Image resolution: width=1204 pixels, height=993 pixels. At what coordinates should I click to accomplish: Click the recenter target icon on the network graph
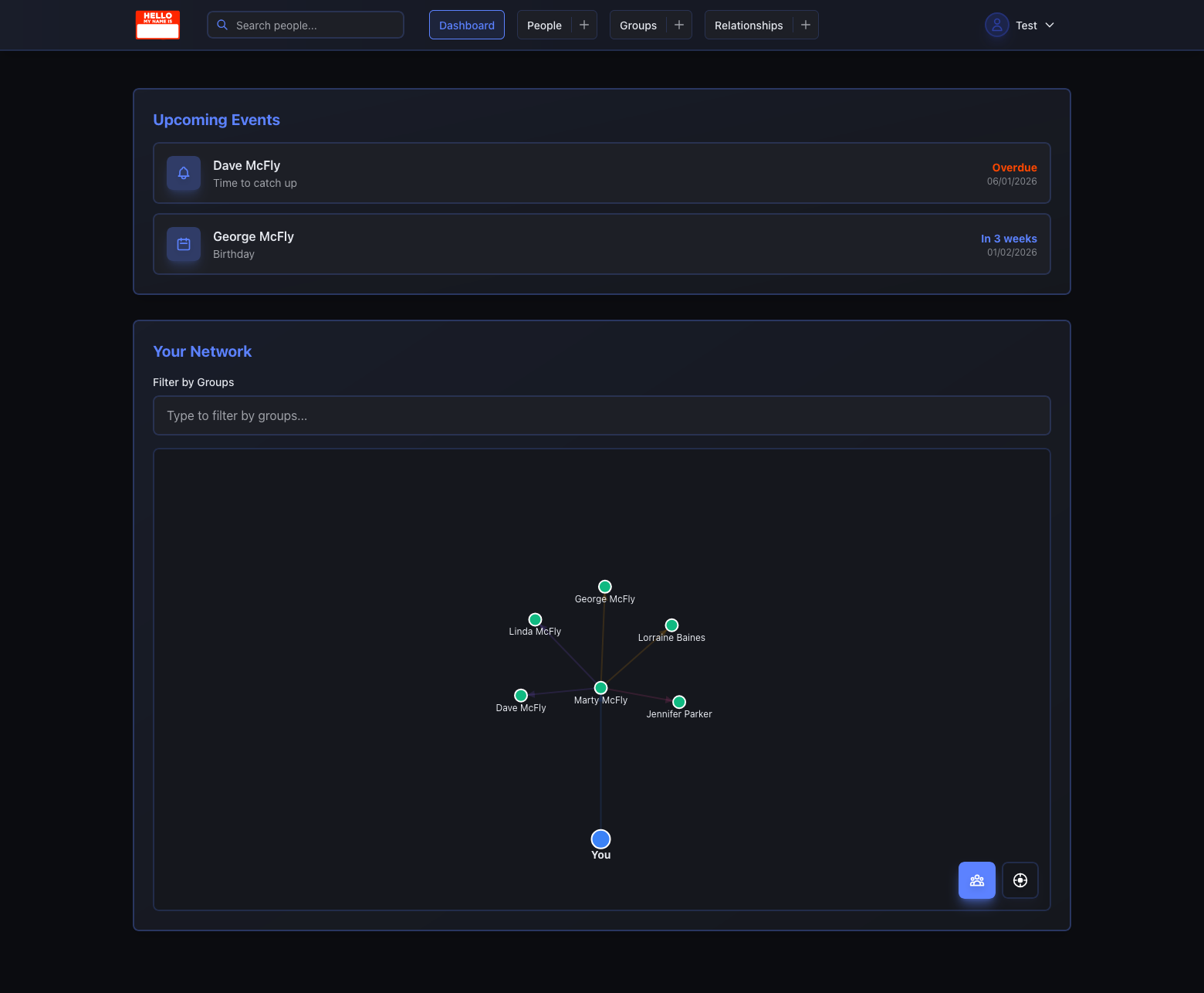click(1020, 880)
